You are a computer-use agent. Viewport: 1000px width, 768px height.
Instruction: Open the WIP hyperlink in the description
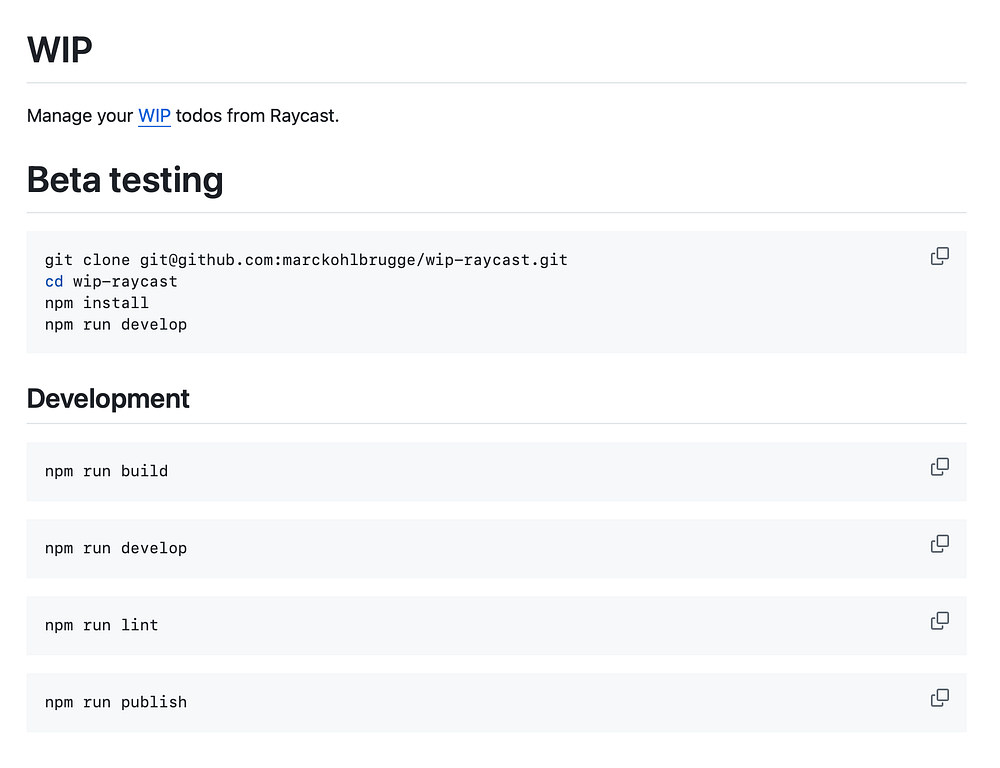pos(154,116)
